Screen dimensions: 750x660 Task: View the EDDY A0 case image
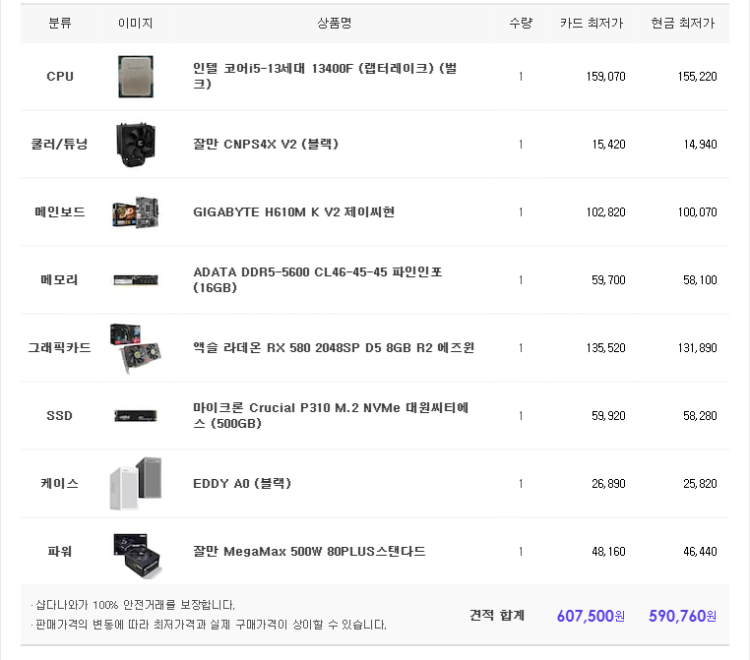pyautogui.click(x=136, y=484)
